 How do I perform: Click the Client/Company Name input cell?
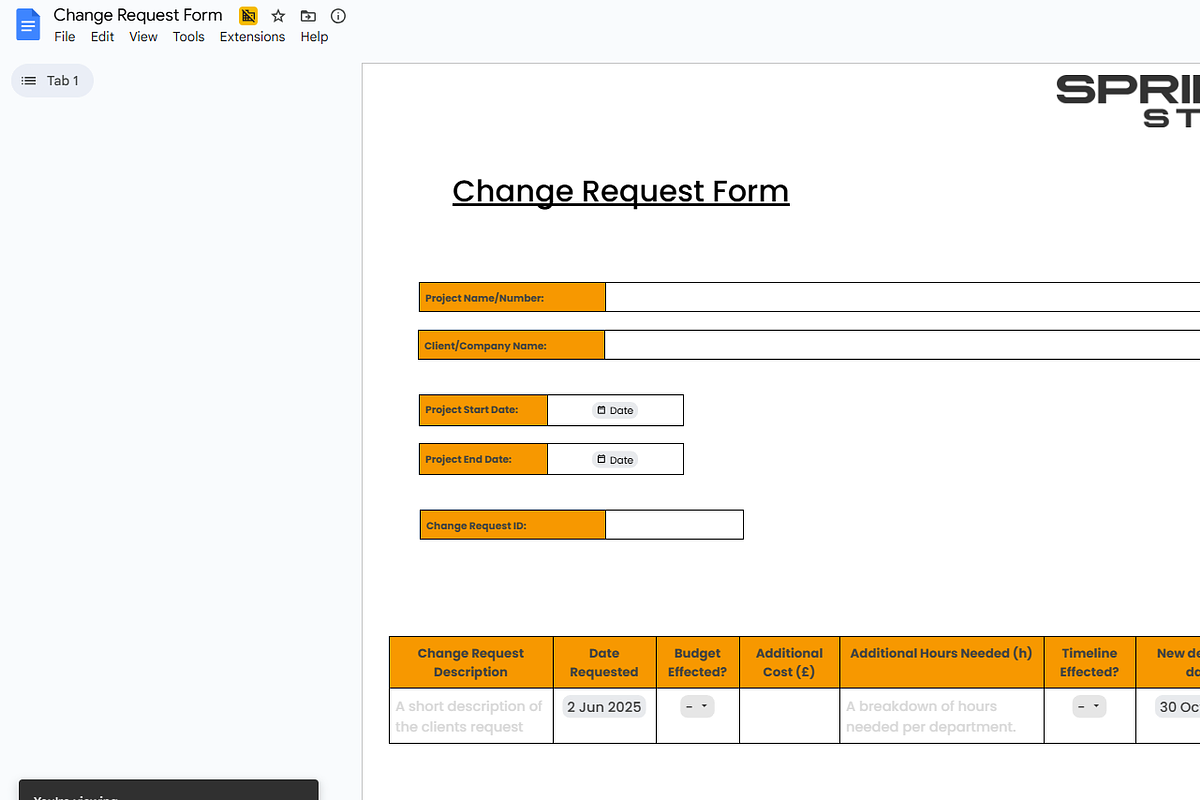click(902, 345)
